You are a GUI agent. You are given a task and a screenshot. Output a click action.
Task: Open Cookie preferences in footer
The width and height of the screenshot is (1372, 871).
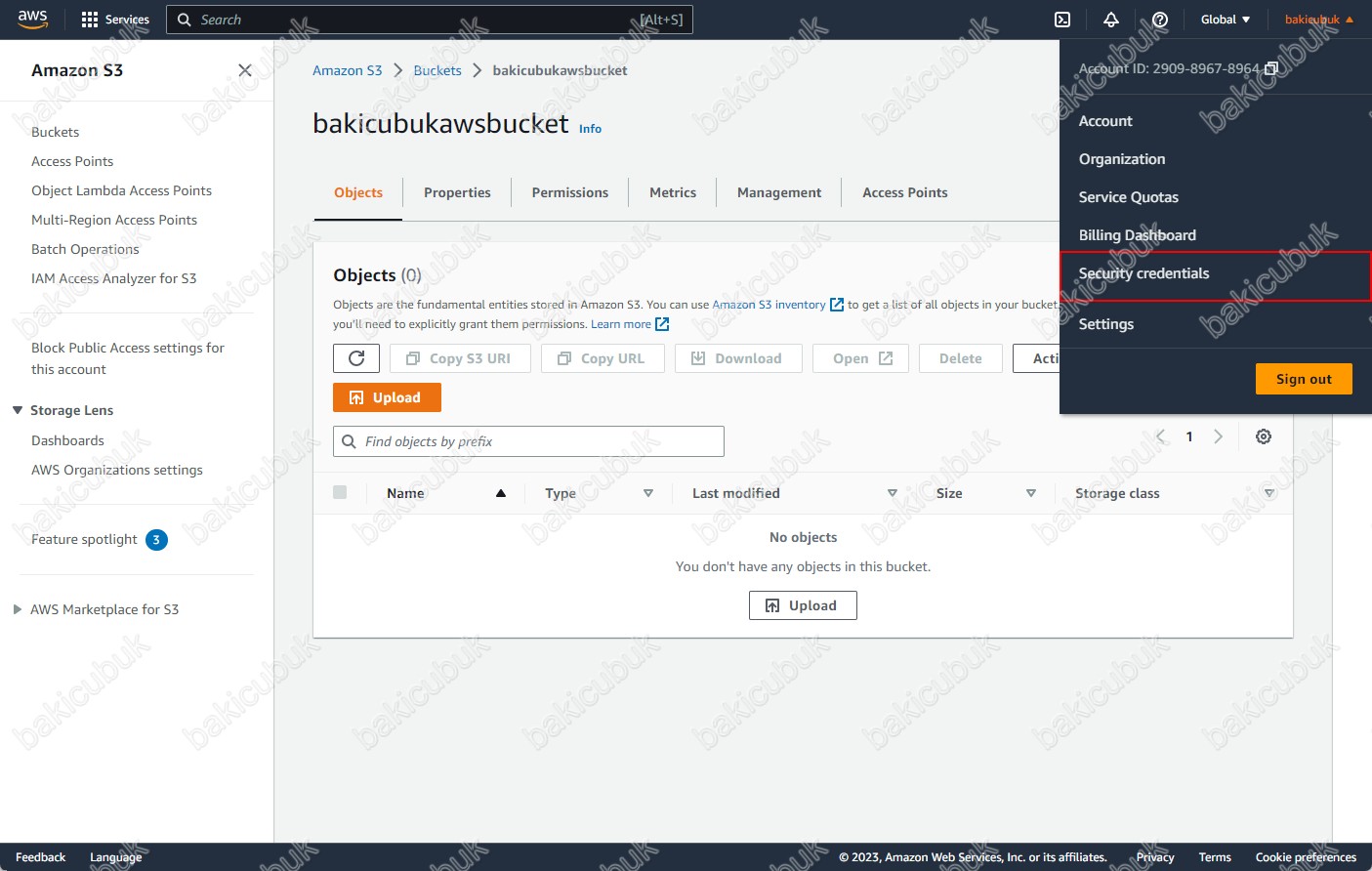click(x=1306, y=857)
